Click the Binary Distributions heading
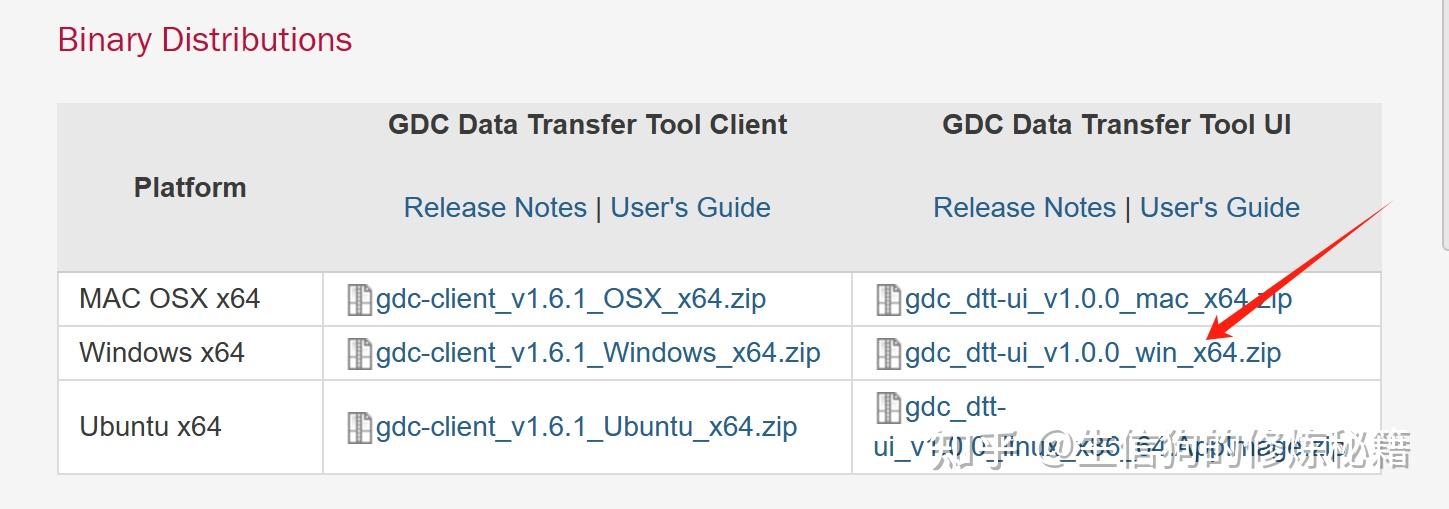 point(205,40)
